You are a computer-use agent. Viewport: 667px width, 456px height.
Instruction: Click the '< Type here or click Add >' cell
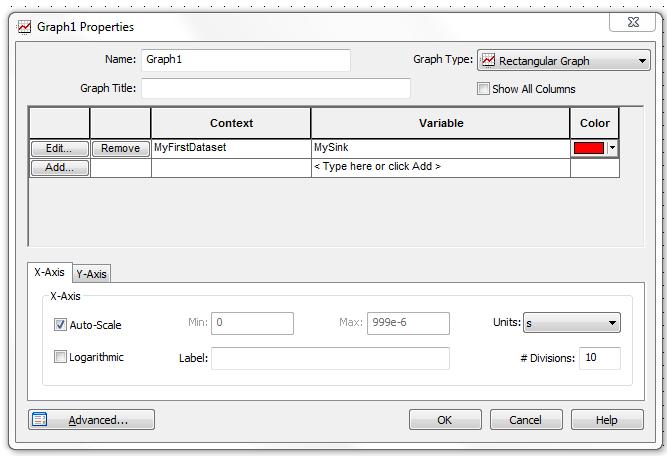point(441,167)
